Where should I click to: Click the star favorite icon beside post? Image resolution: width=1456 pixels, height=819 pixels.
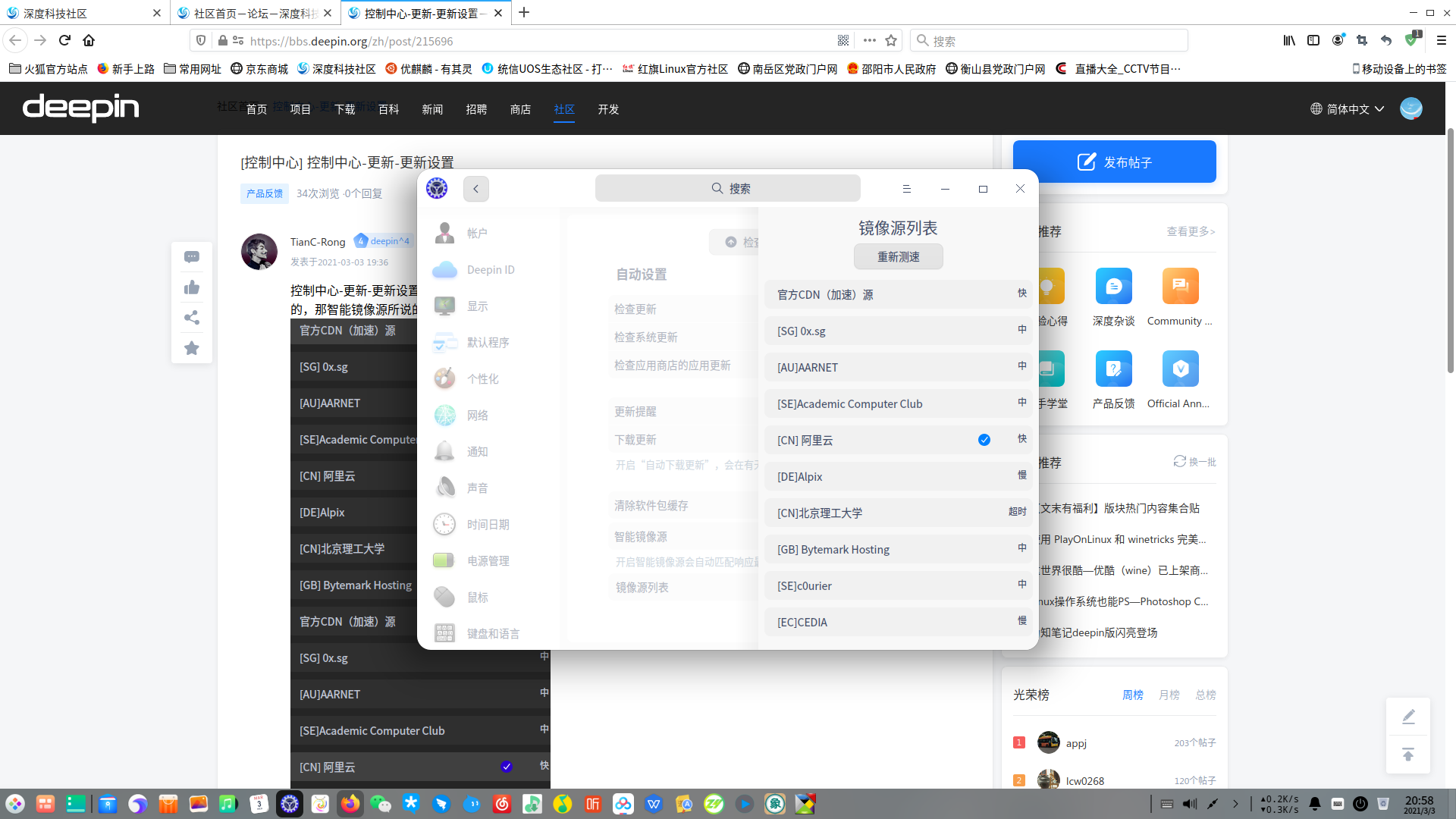(192, 348)
